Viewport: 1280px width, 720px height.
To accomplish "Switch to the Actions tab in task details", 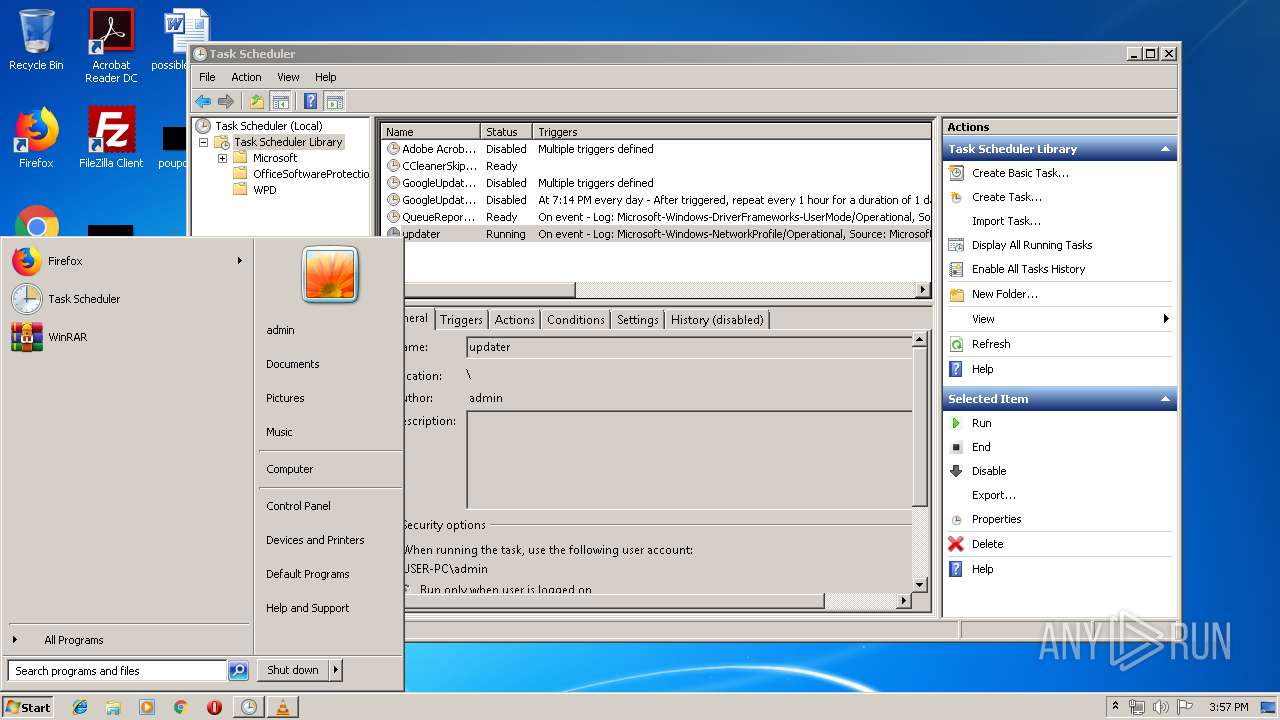I will point(514,320).
